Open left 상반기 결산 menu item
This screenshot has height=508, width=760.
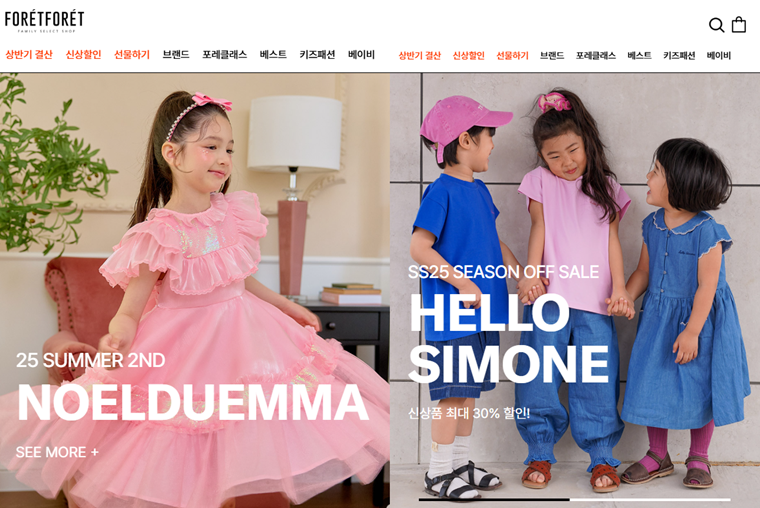29,54
